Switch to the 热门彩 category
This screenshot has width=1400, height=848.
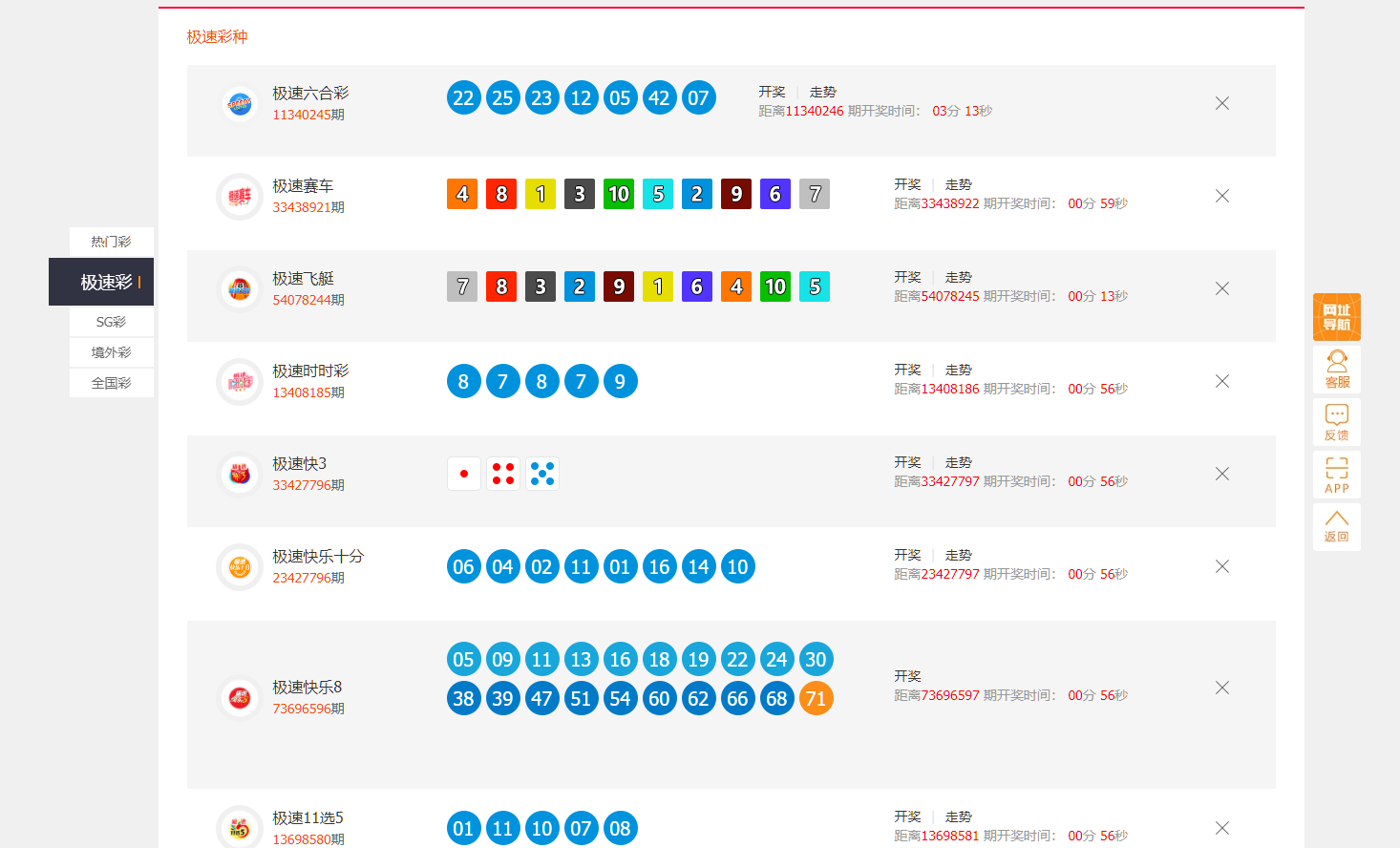111,242
